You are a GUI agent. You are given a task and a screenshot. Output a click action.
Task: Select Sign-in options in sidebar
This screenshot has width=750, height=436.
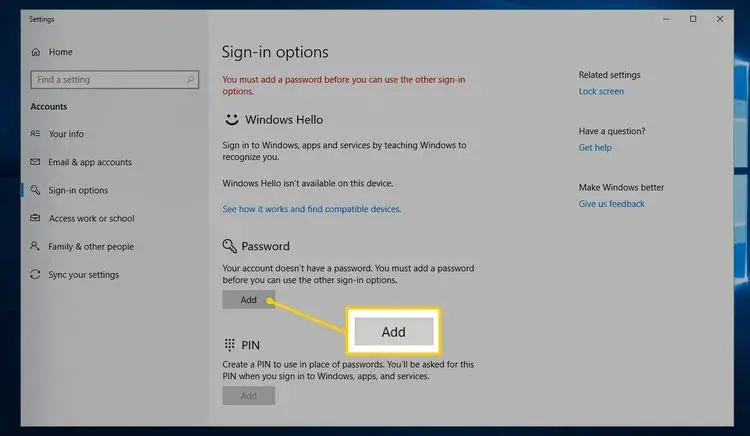(x=78, y=190)
